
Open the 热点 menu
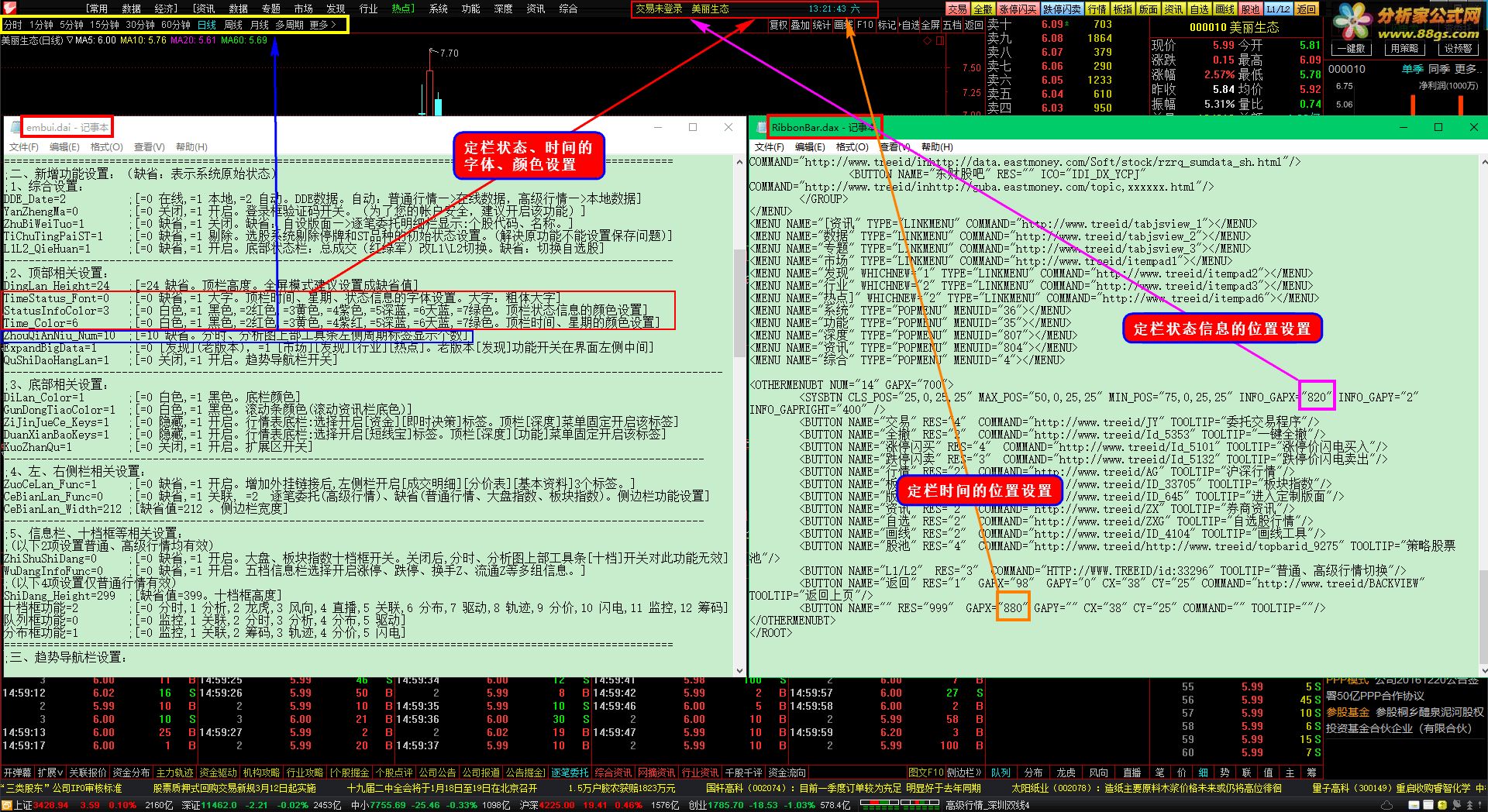402,9
